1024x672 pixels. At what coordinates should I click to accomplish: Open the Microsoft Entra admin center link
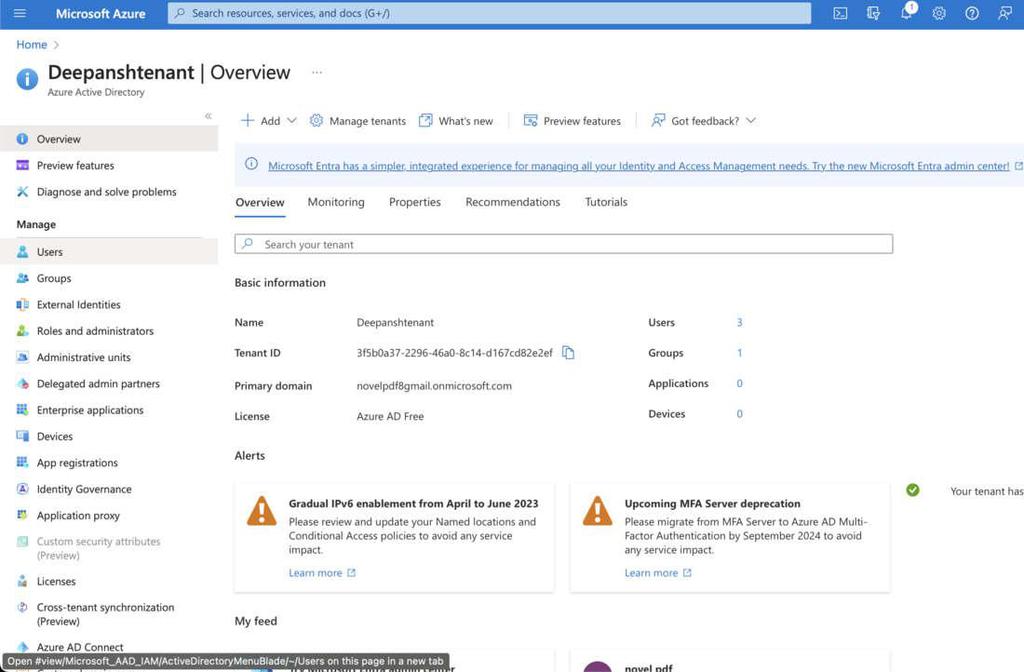(639, 166)
